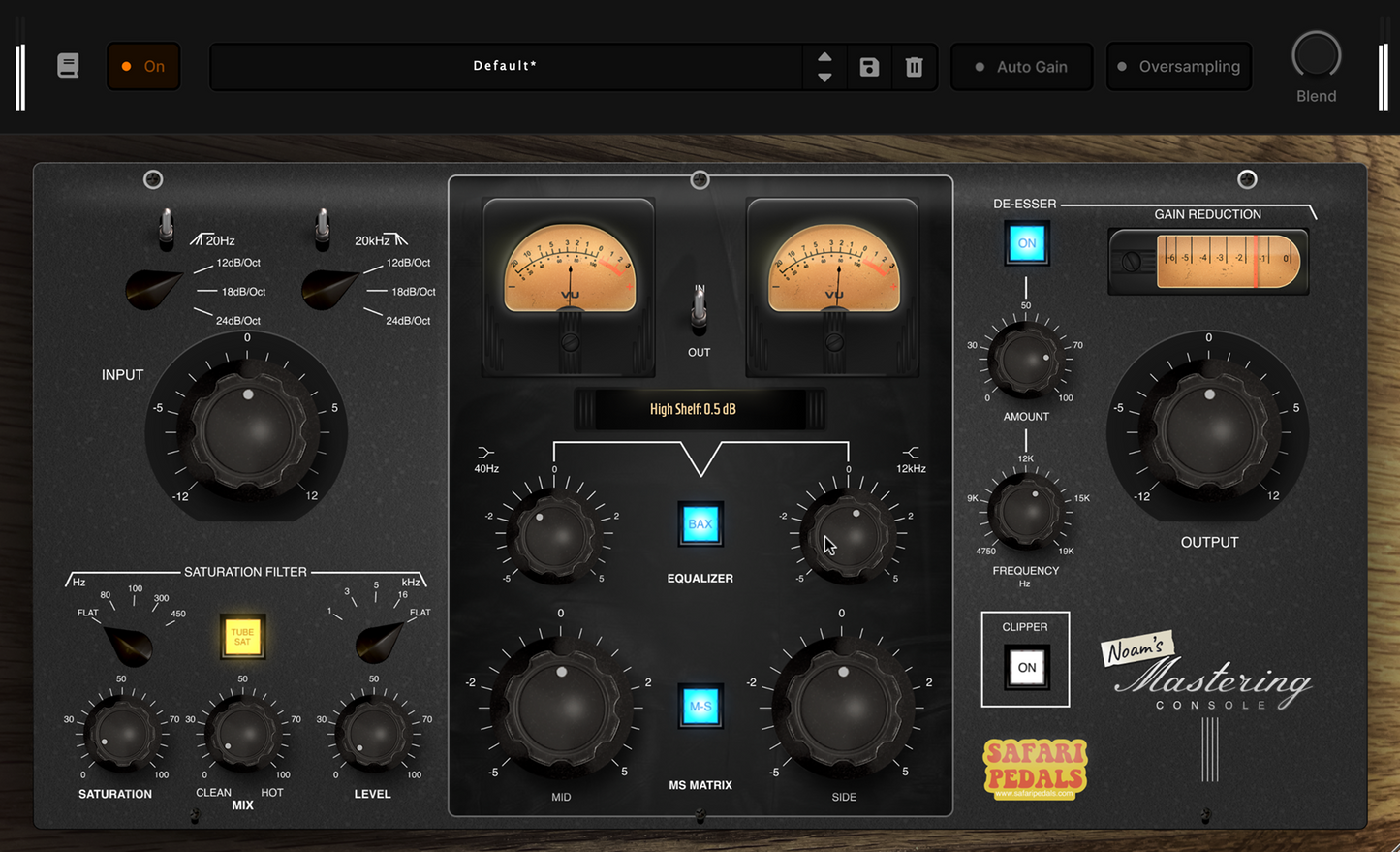Flick the 20Hz high-pass filter switch
Viewport: 1400px width, 852px height.
tap(166, 227)
